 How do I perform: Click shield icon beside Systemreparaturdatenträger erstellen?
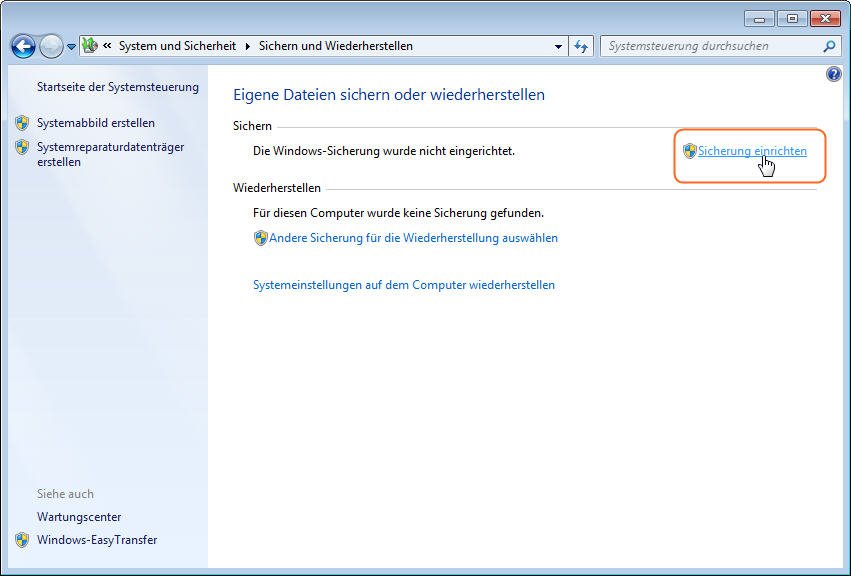click(x=22, y=147)
